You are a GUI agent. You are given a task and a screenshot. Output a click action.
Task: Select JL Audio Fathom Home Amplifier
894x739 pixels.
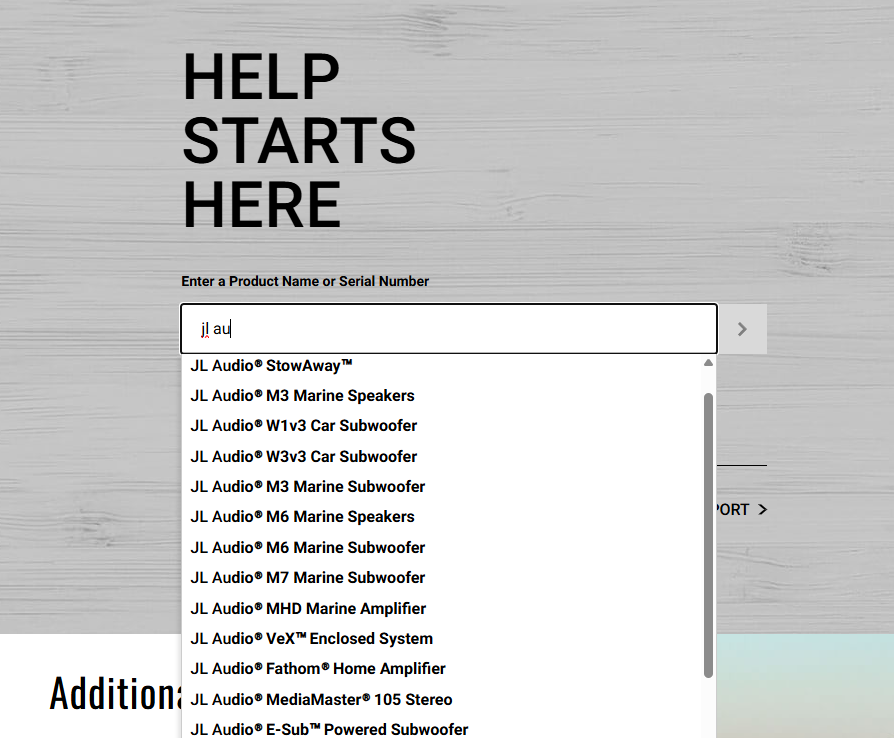pos(318,669)
